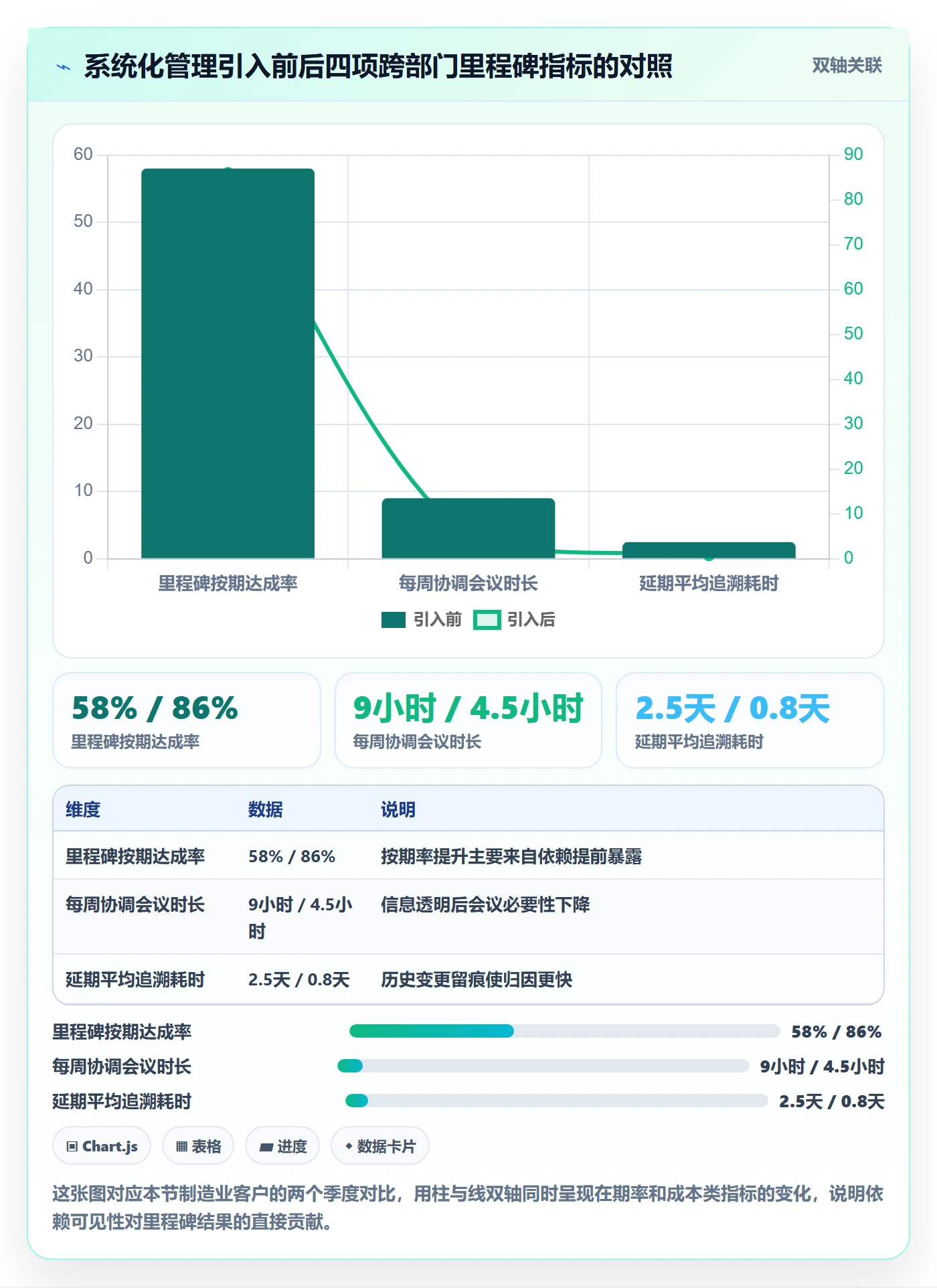
Task: Click the 2.5天 / 0.8天 progress value label
Action: (831, 1101)
